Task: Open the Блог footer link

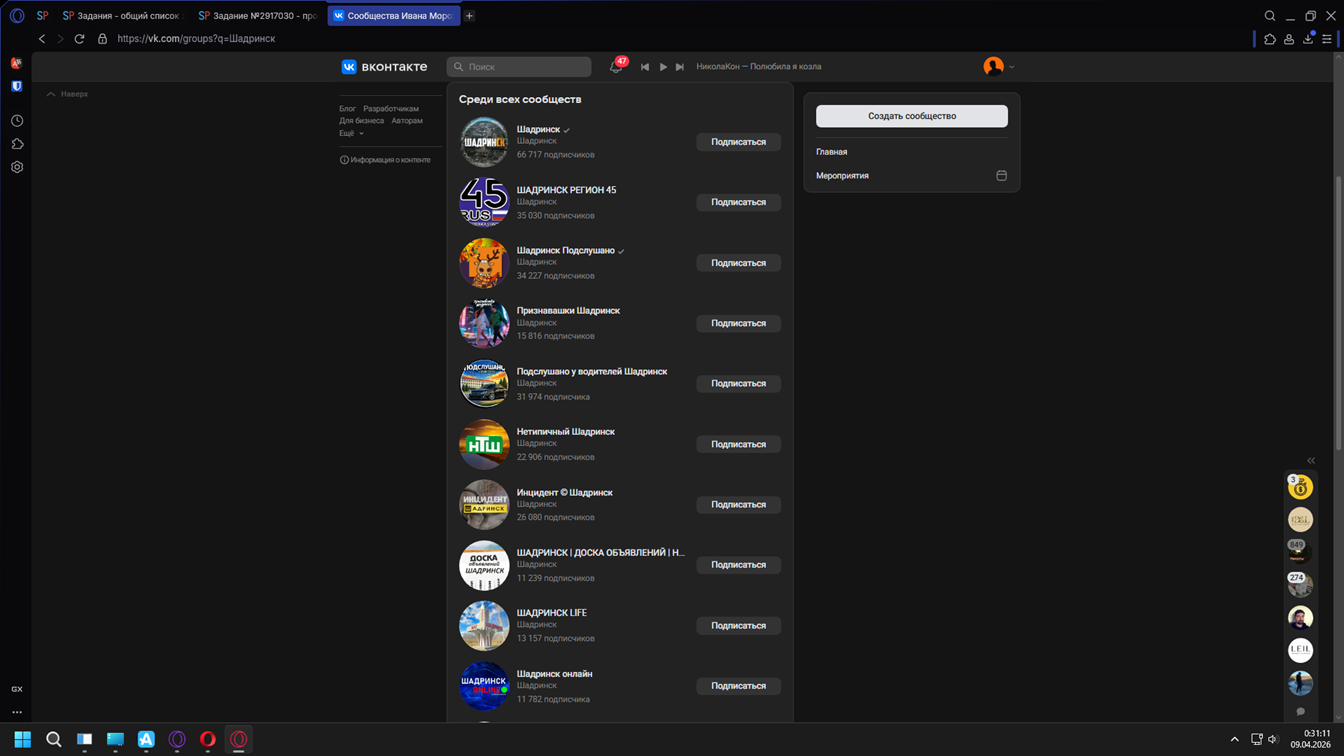Action: (x=347, y=109)
